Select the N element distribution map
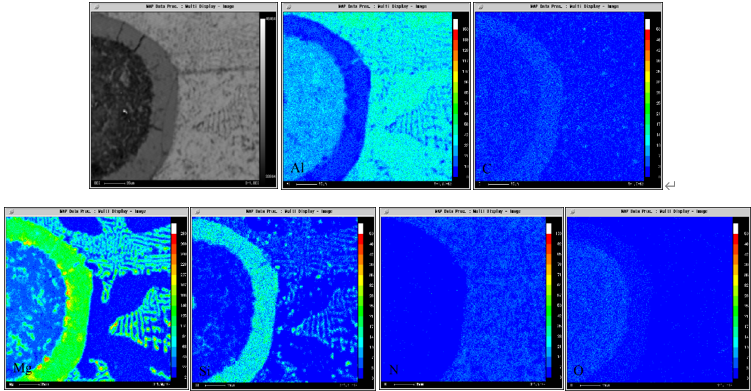751x391 pixels. point(463,299)
